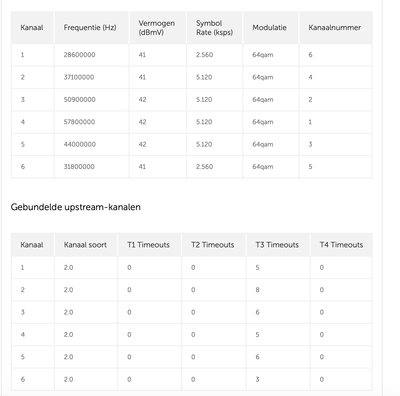
Task: Select frequency value 28600000
Action: 79,55
